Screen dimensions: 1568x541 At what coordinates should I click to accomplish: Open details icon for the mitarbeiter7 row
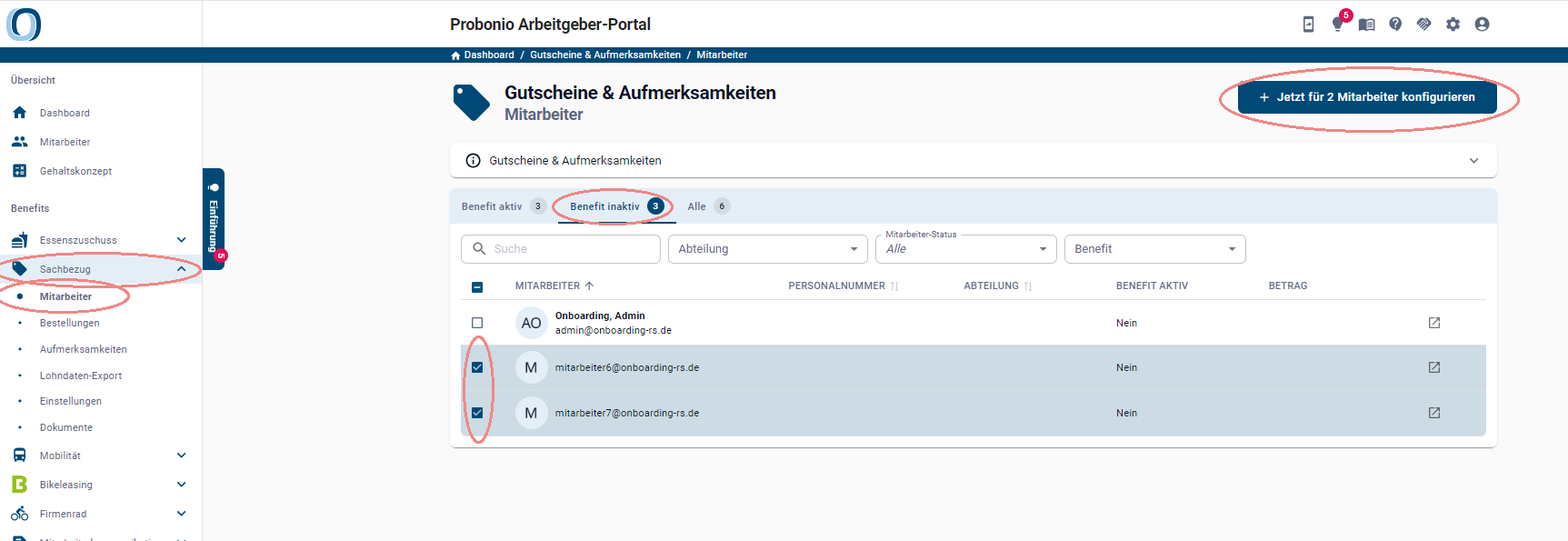1434,413
